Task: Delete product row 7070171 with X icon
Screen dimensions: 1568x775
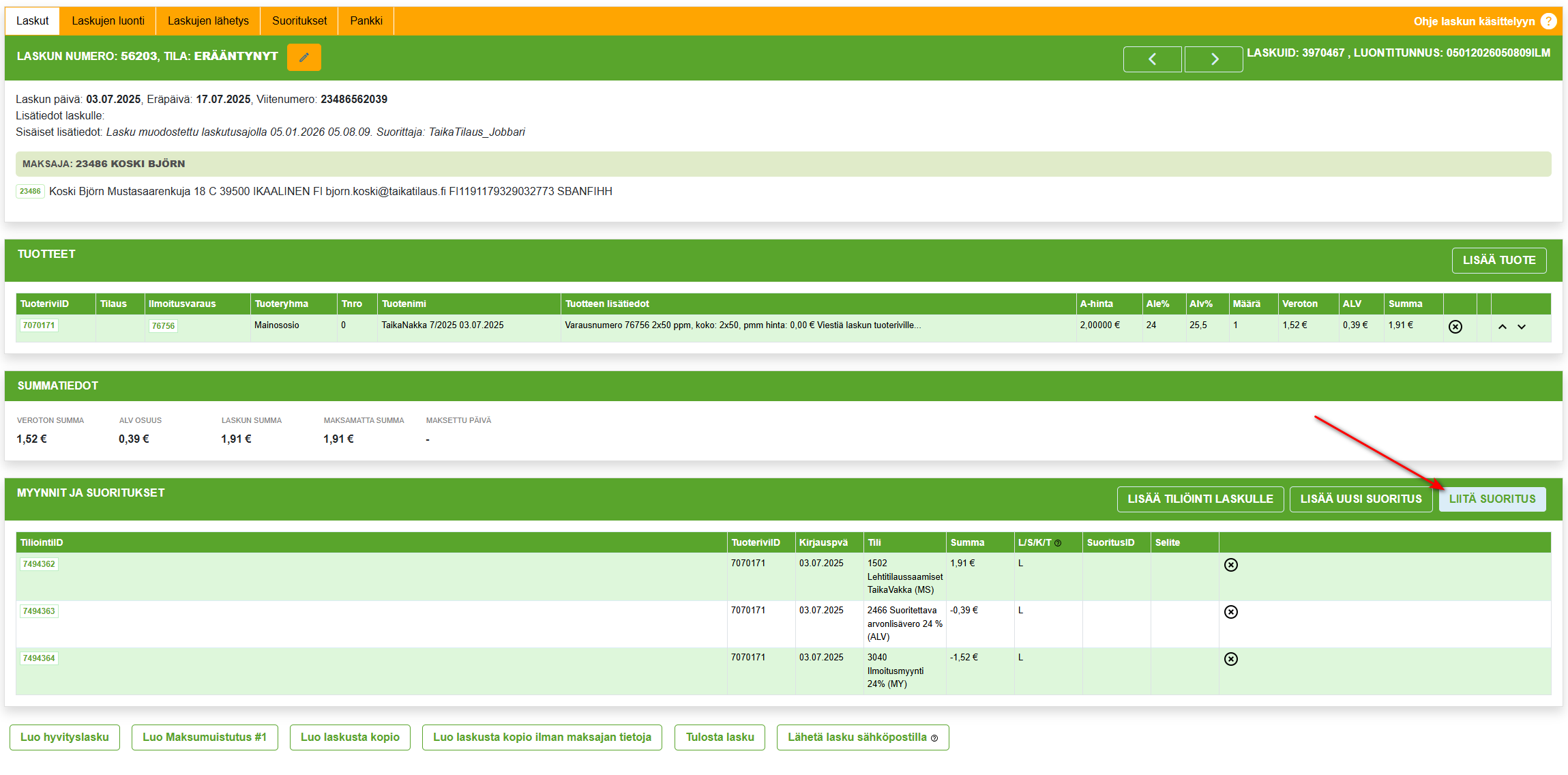Action: click(x=1455, y=327)
